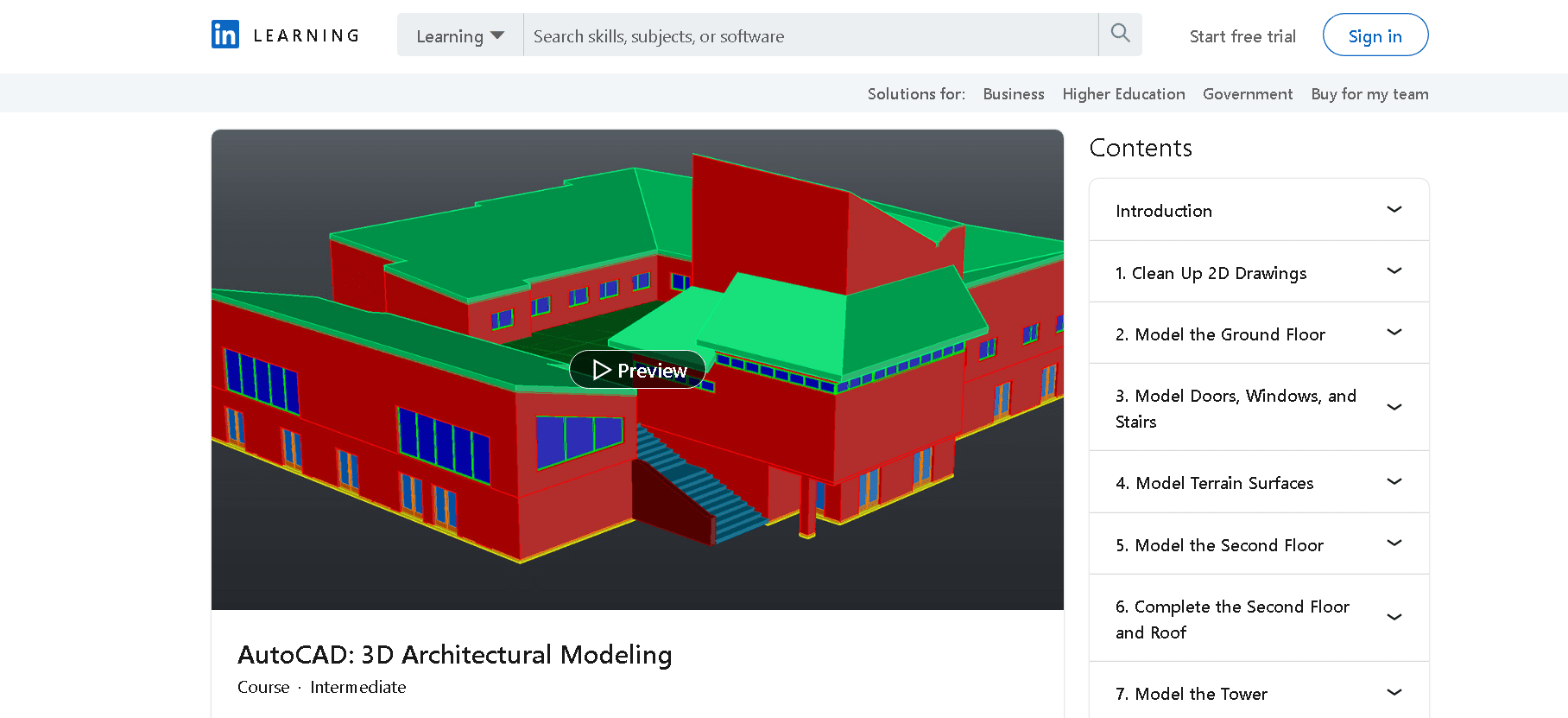Expand Model Terrain Surfaces chevron
The height and width of the screenshot is (718, 1568).
click(x=1394, y=481)
